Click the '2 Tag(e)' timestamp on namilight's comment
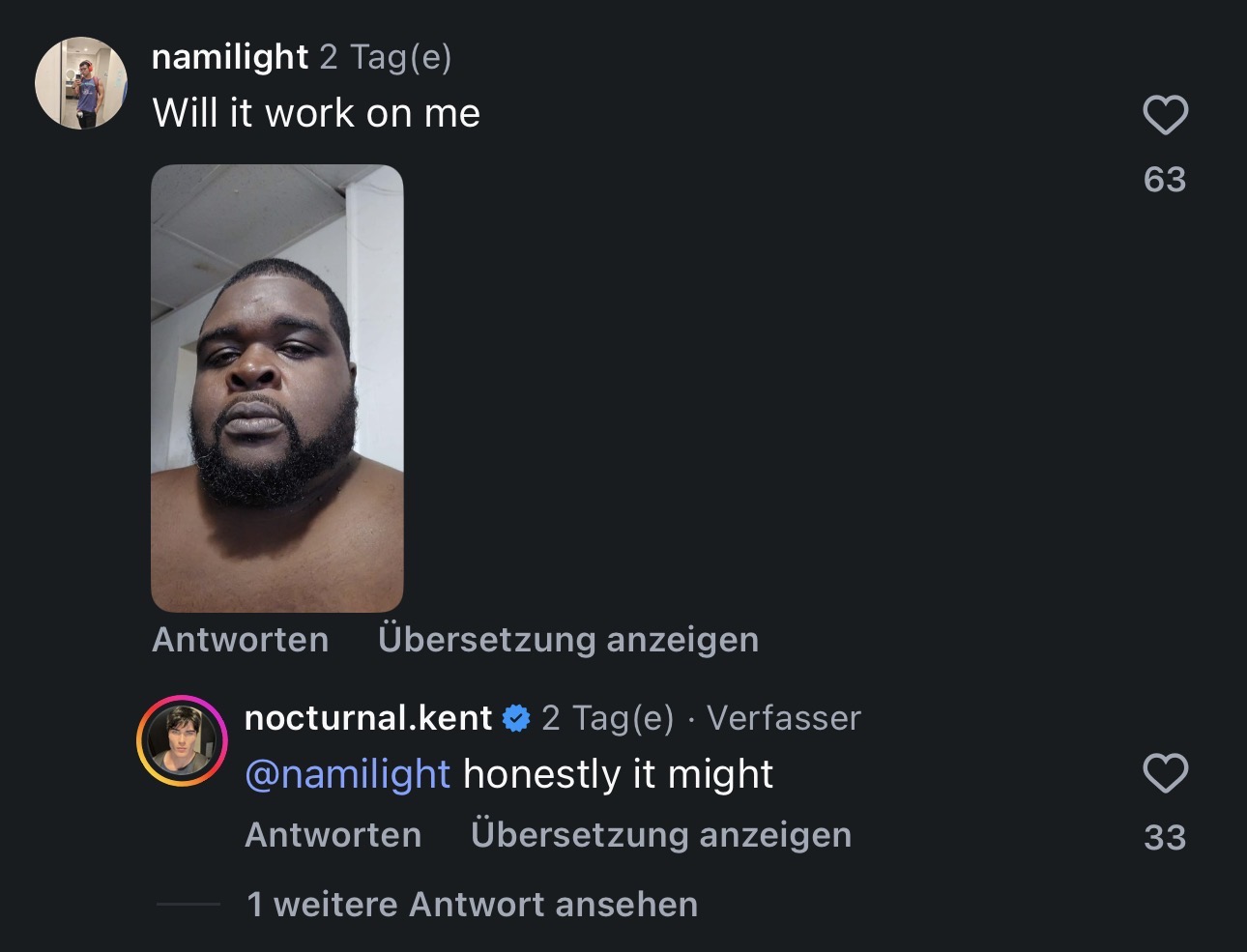 [386, 58]
